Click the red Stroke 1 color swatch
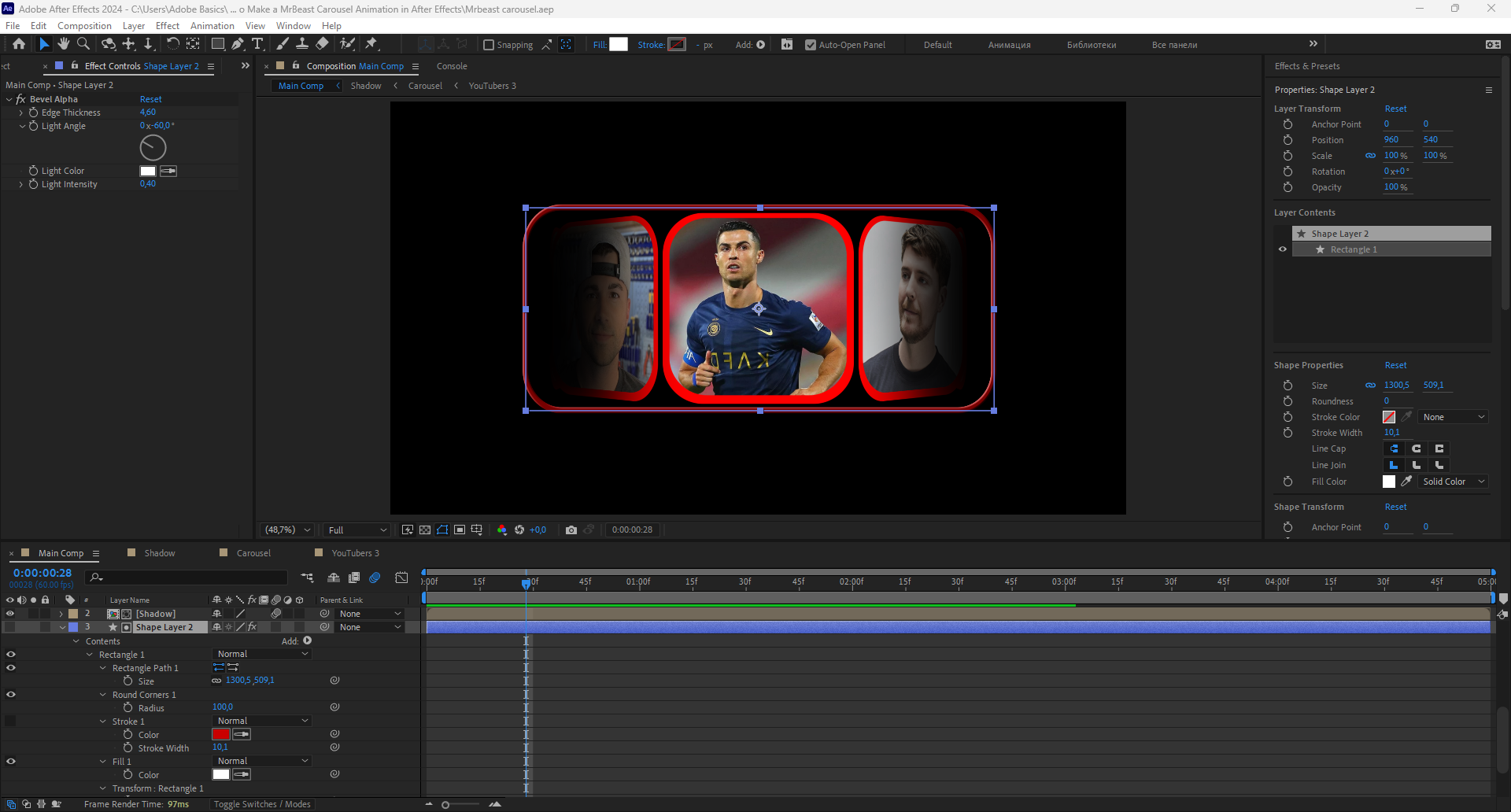Image resolution: width=1511 pixels, height=812 pixels. click(221, 735)
